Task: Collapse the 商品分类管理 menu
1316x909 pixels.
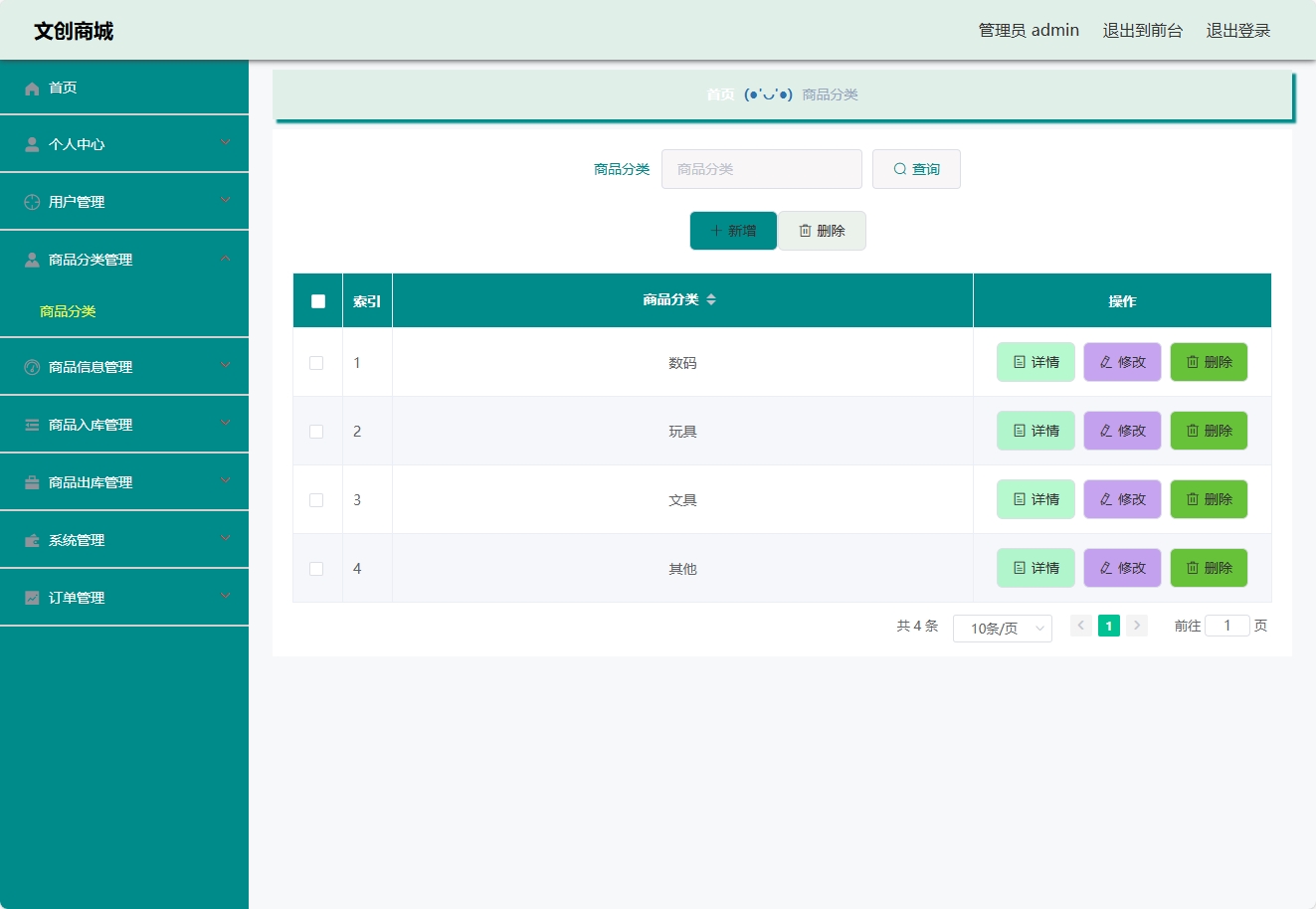Action: click(x=226, y=259)
